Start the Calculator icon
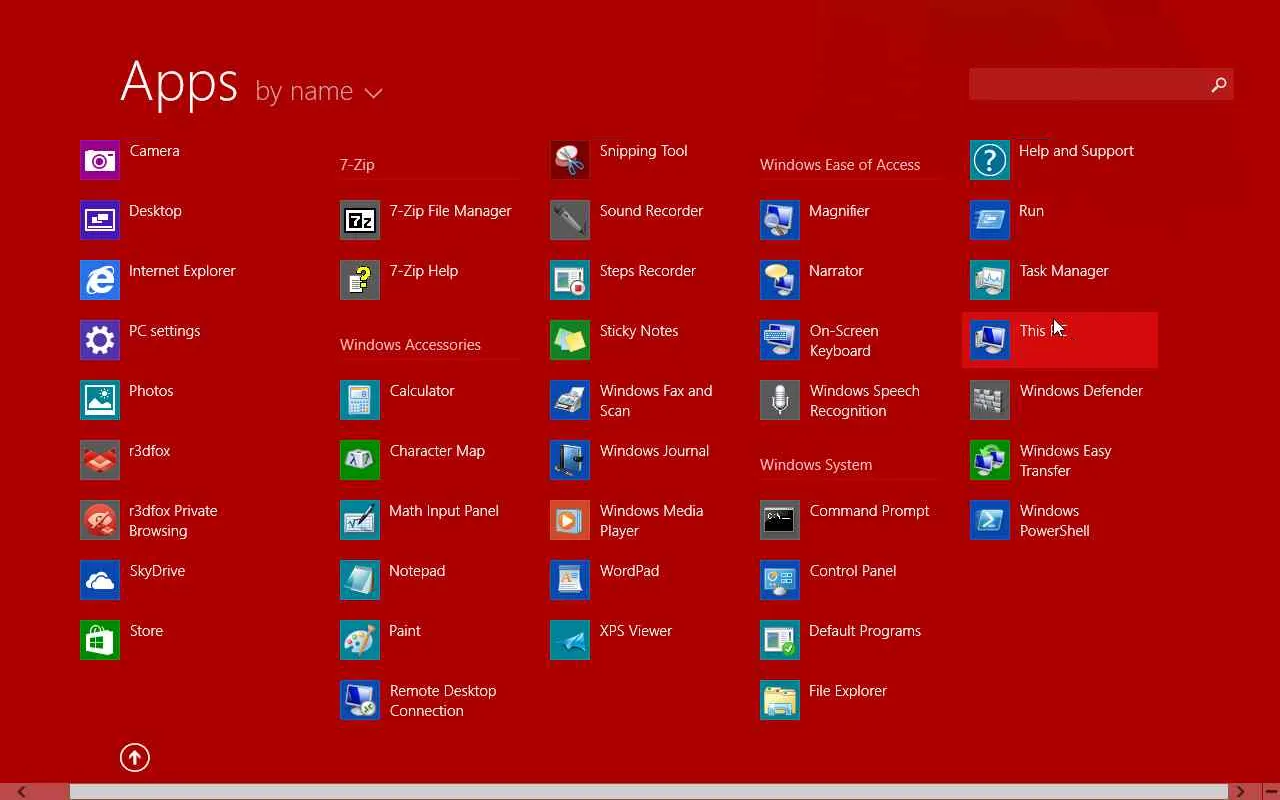Viewport: 1280px width, 800px height. (x=360, y=400)
